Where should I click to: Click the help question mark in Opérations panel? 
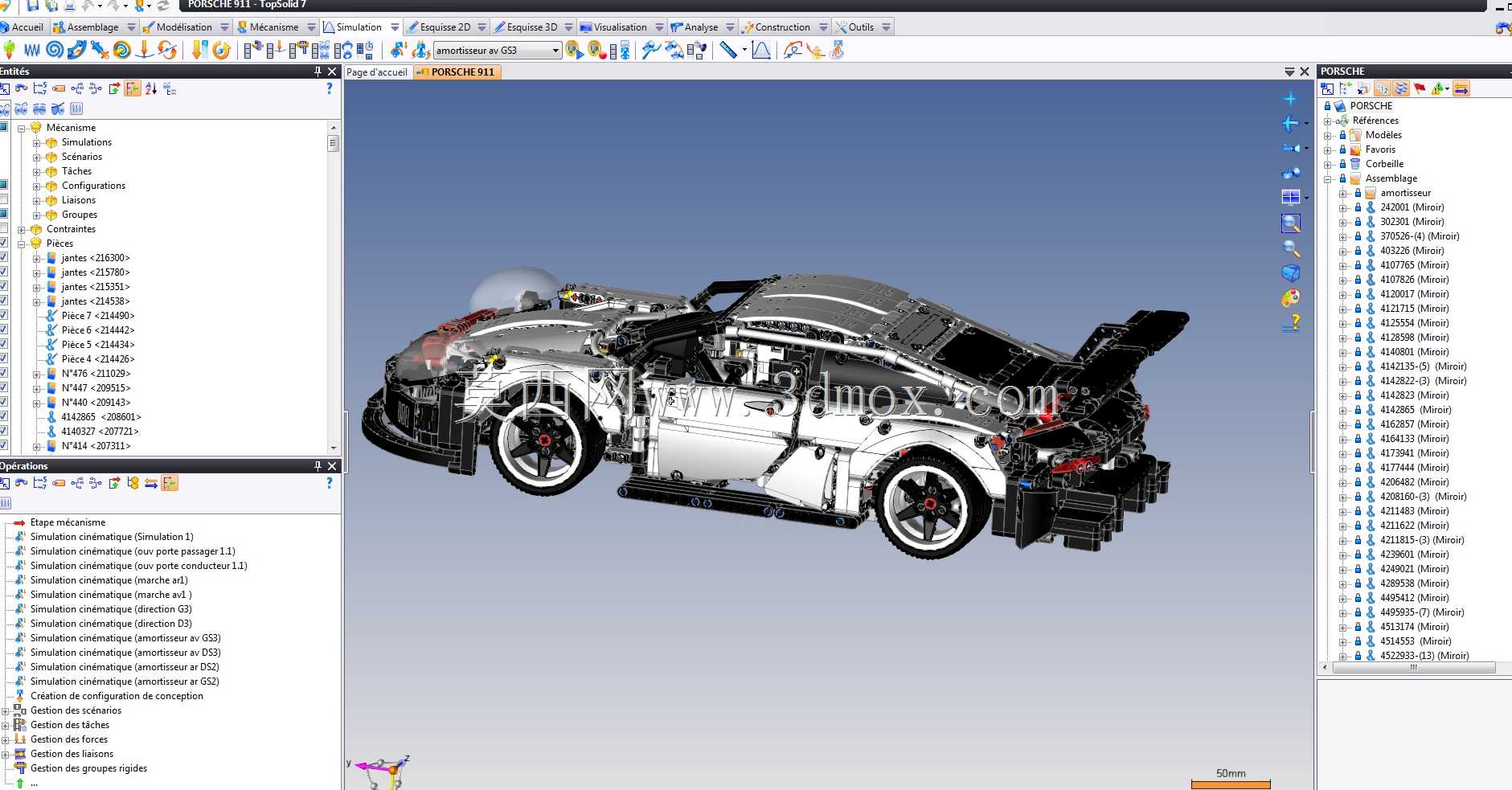[329, 483]
